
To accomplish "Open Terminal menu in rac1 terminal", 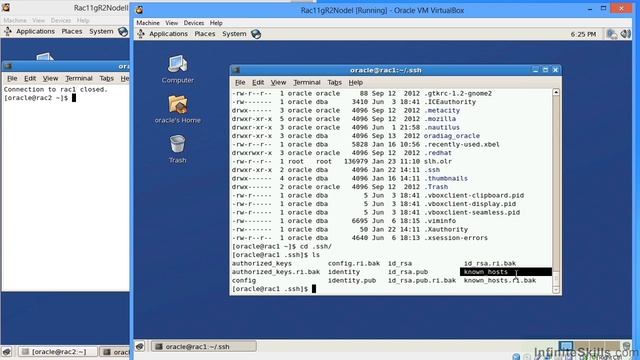I will click(307, 82).
